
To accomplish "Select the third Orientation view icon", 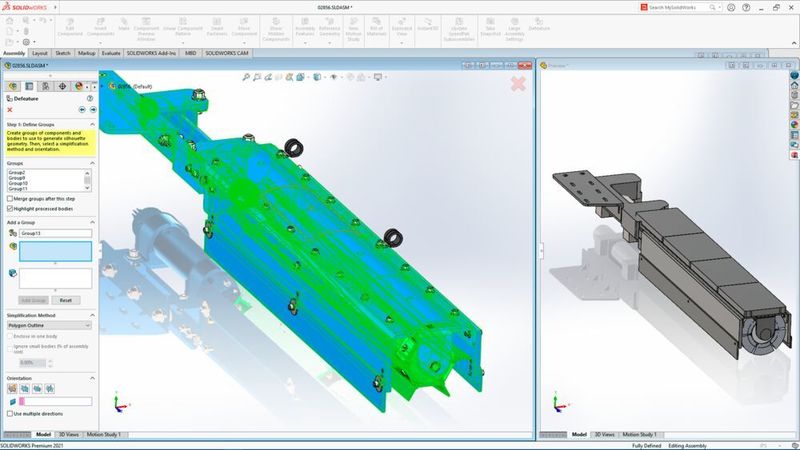I will [37, 389].
